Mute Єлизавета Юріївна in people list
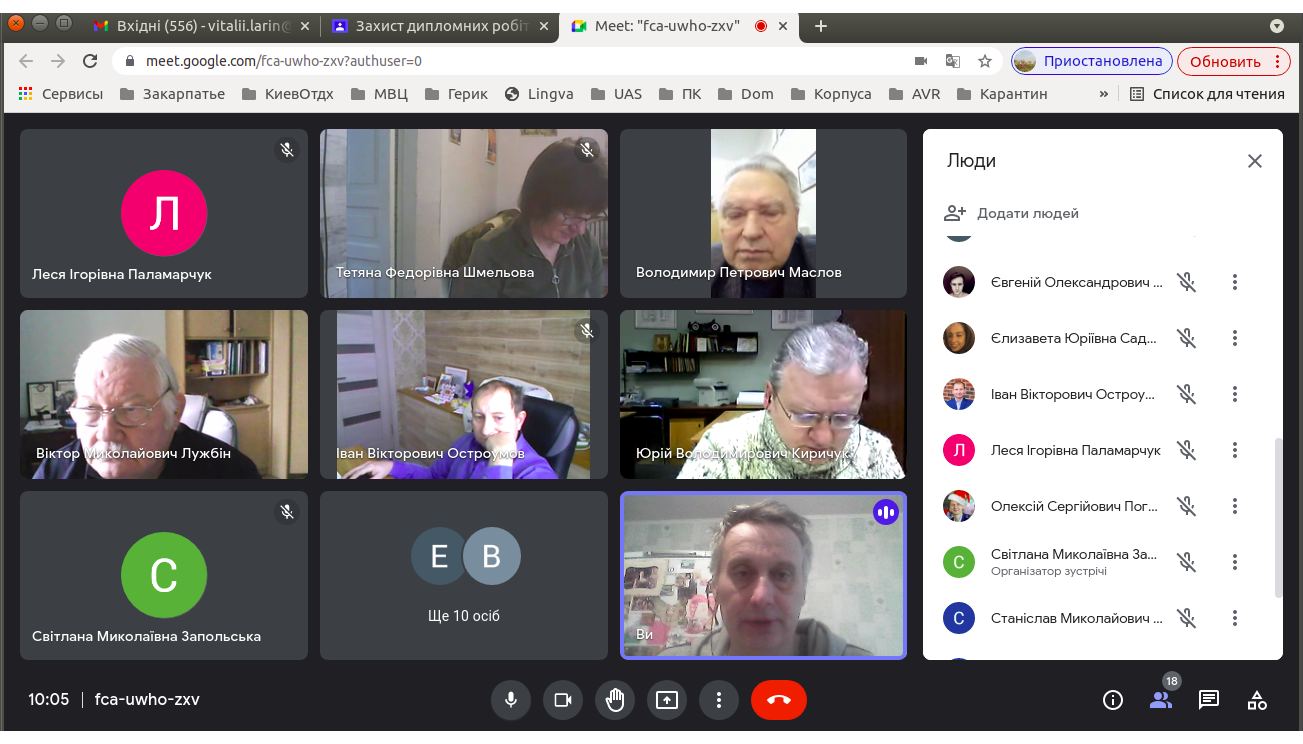The image size is (1303, 744). pos(1187,338)
